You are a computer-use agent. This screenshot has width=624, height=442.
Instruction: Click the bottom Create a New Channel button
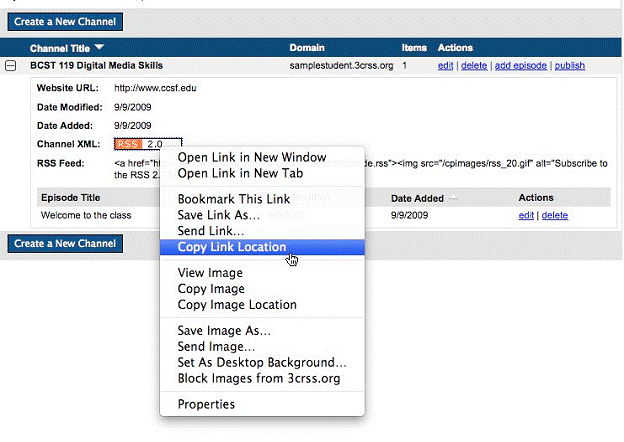[65, 243]
